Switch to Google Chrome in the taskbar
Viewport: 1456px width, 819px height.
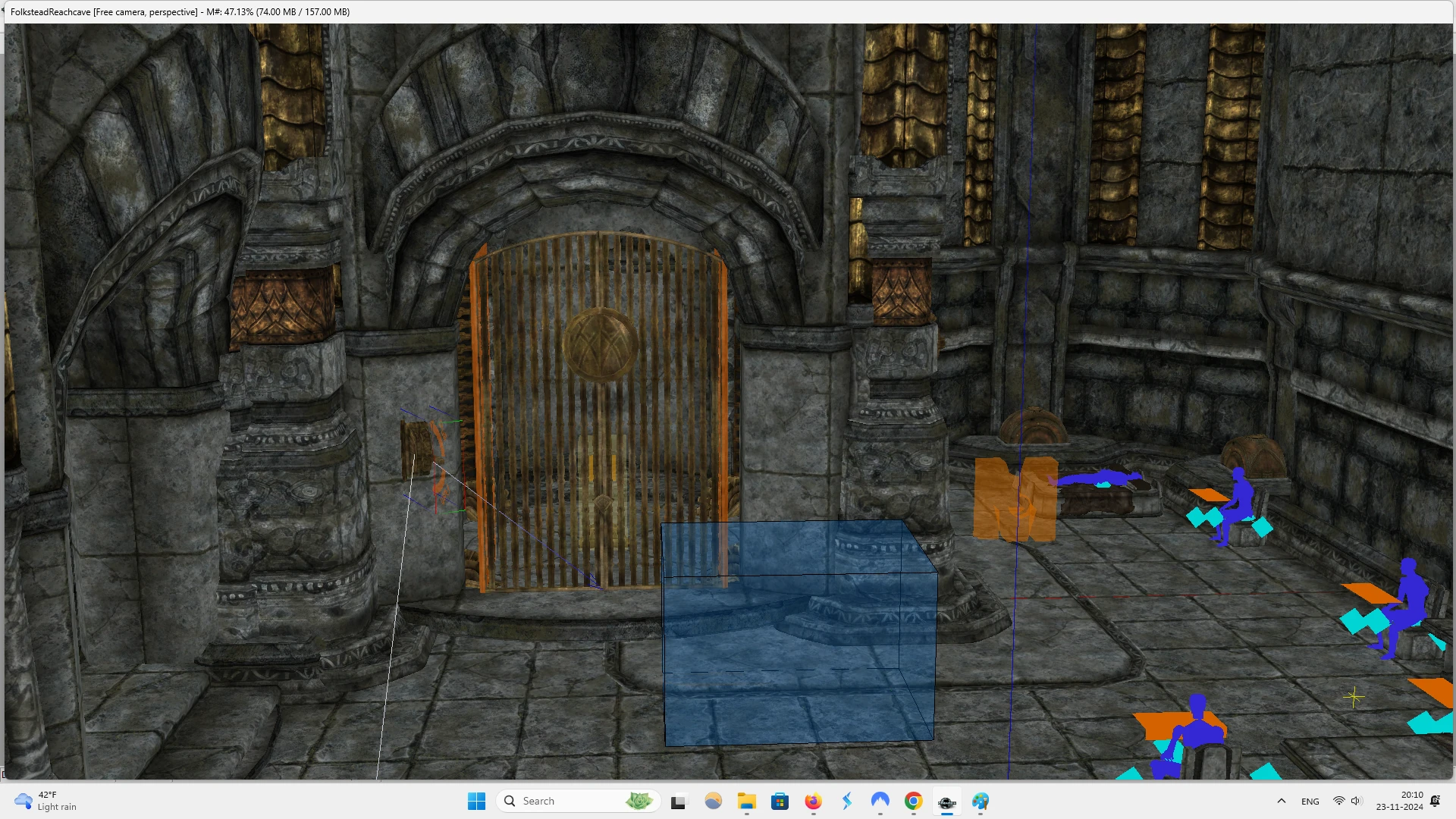click(913, 801)
